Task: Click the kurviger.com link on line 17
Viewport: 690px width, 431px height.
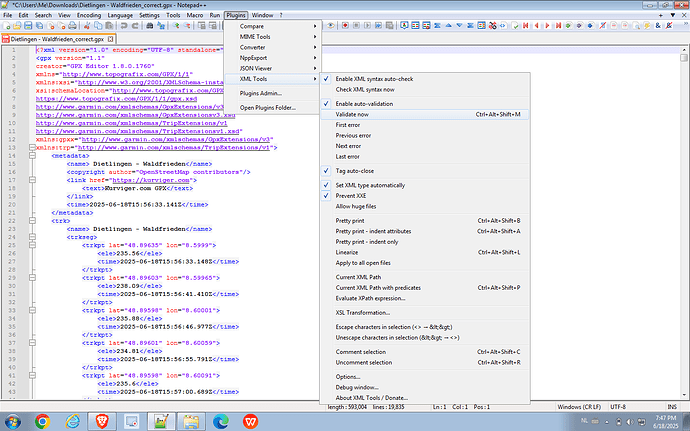Action: click(151, 180)
